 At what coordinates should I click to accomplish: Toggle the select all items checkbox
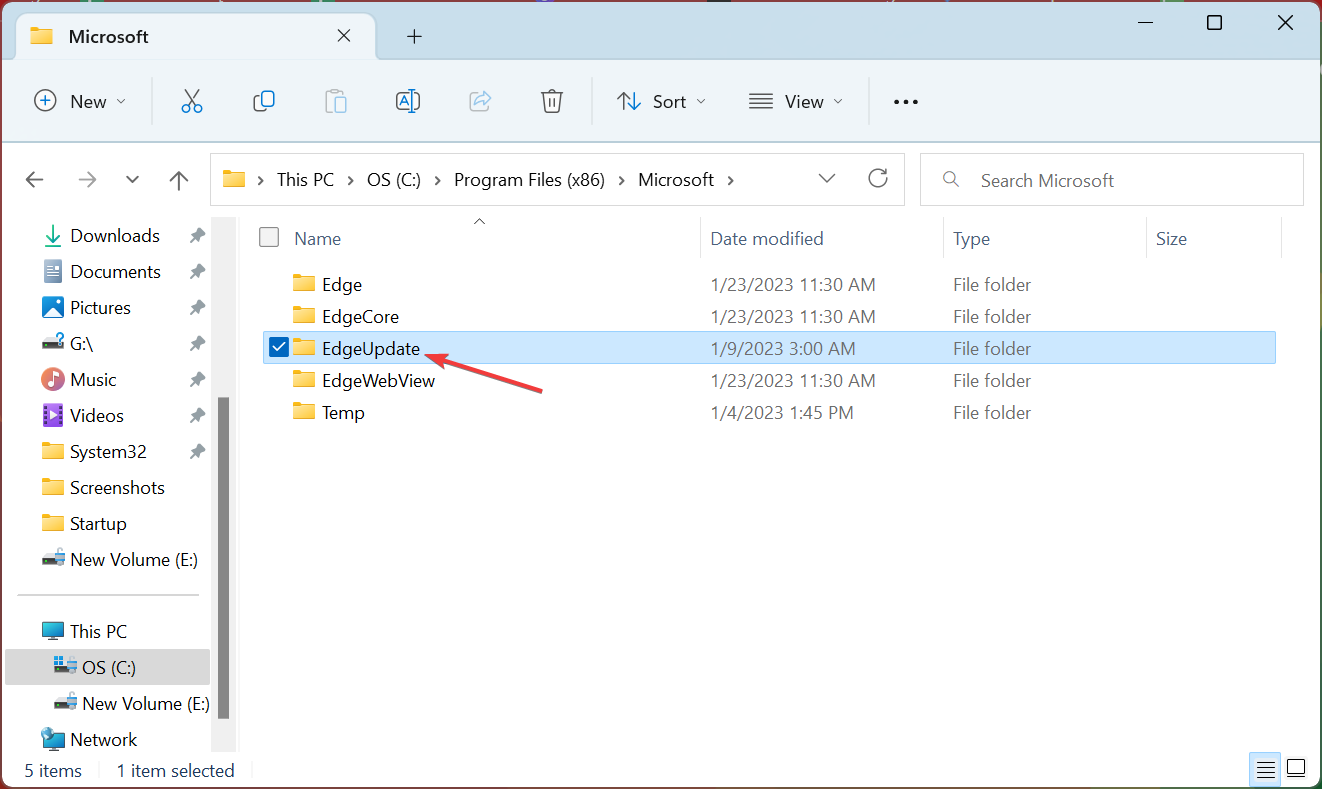coord(269,238)
